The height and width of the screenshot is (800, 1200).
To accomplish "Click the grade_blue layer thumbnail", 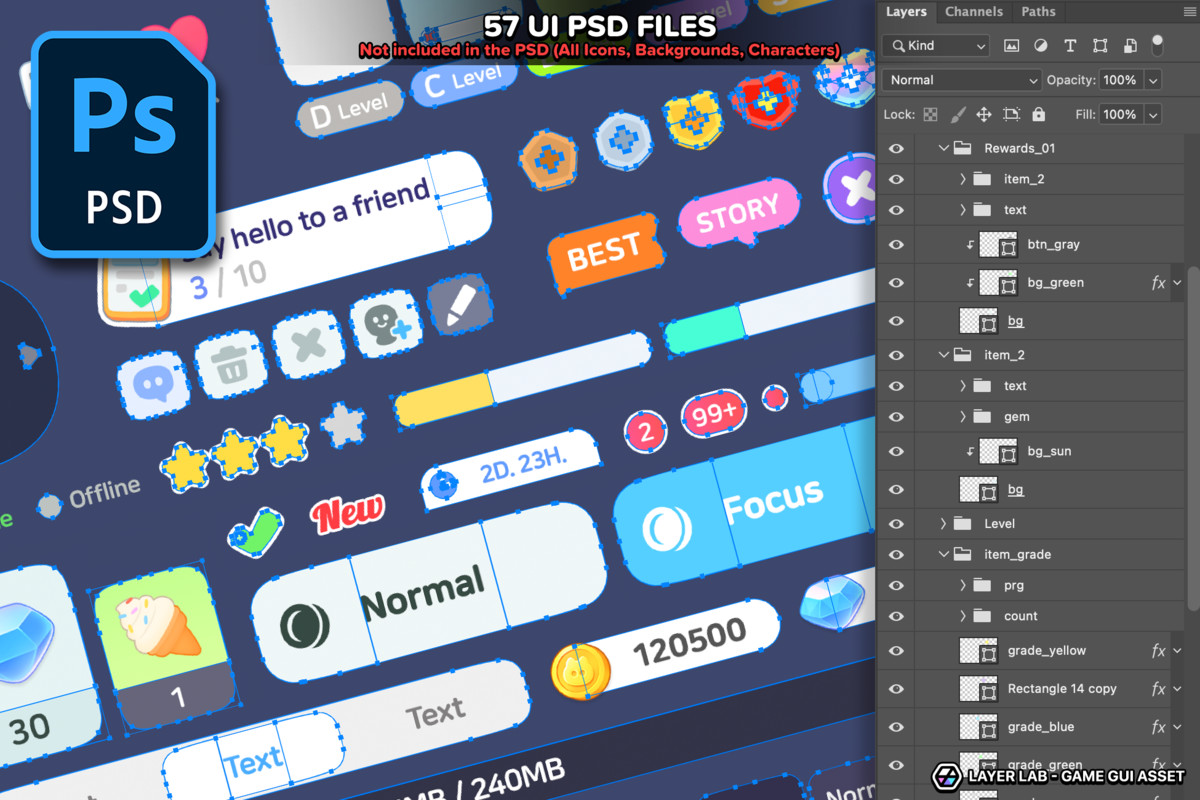I will point(978,727).
